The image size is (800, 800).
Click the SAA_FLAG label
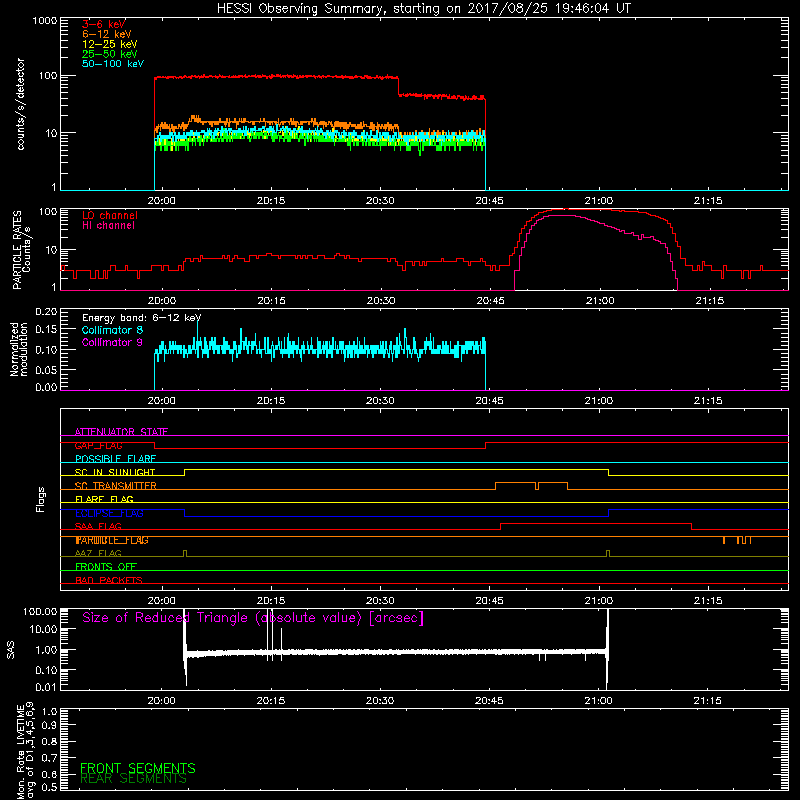(98, 527)
